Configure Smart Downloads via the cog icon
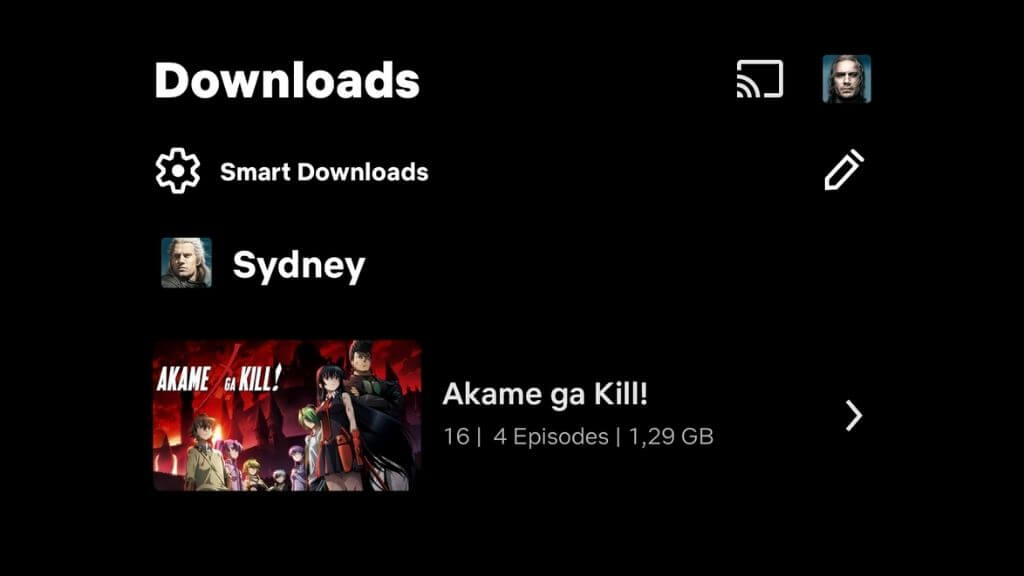The height and width of the screenshot is (576, 1024). pos(178,171)
